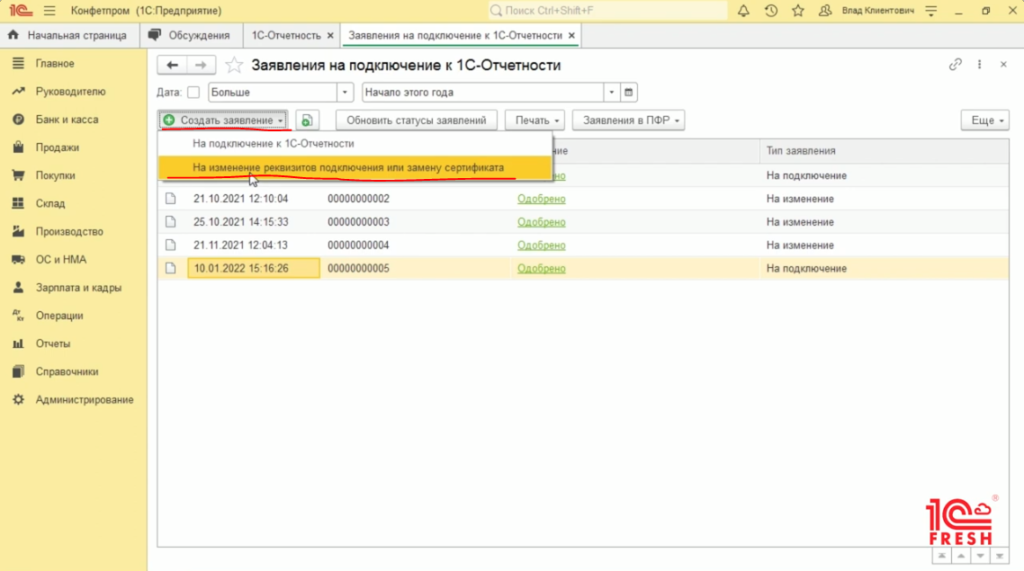The width and height of the screenshot is (1024, 571).
Task: Open the calendar picker
Action: [x=628, y=92]
